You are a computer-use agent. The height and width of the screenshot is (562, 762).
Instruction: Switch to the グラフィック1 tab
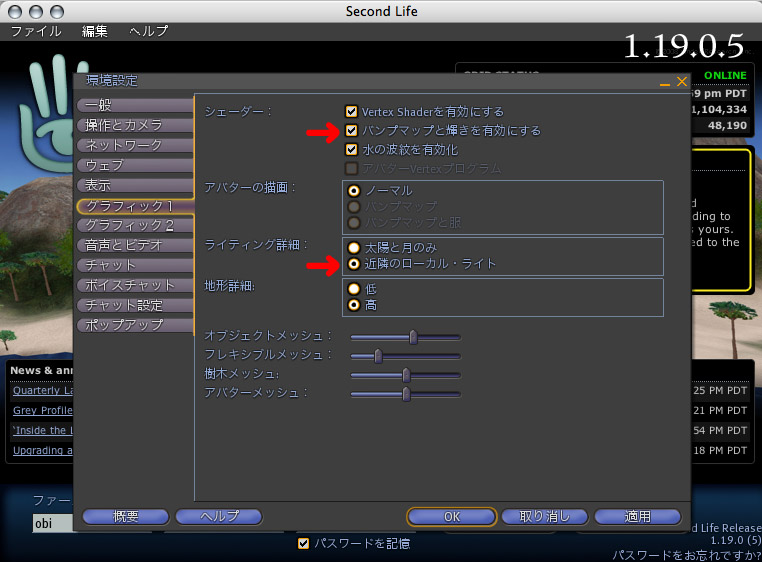[x=135, y=206]
